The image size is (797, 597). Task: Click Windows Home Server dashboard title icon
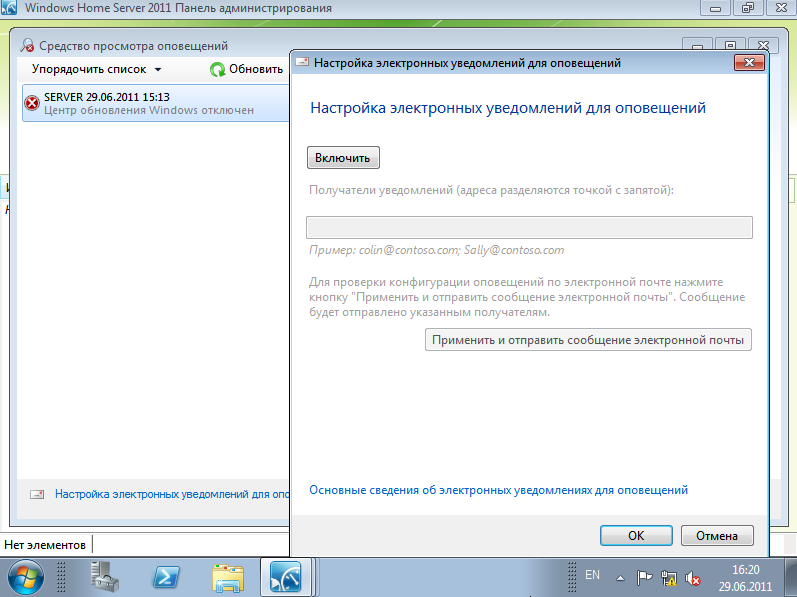click(9, 8)
